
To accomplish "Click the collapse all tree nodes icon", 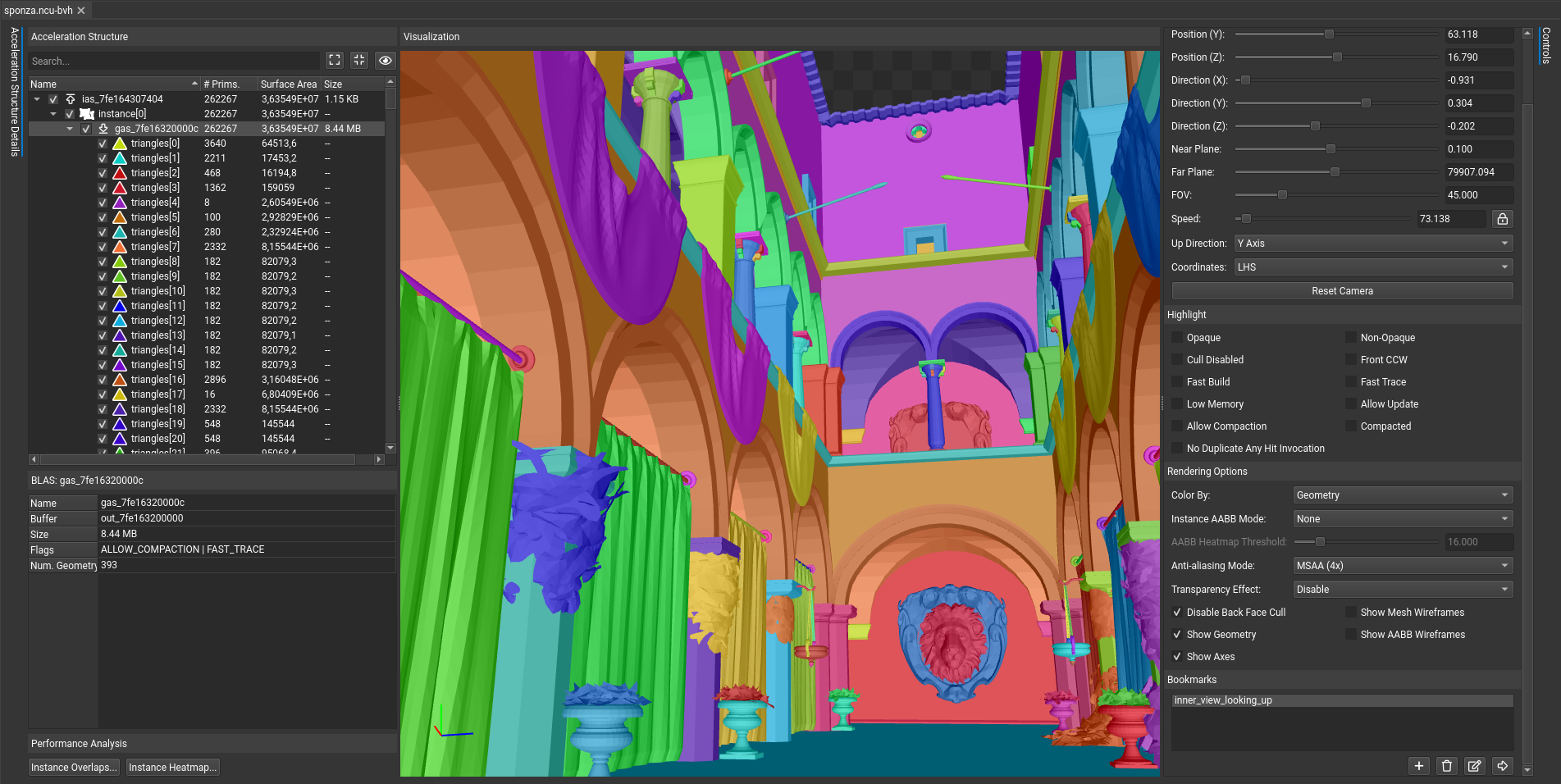I will click(x=359, y=60).
